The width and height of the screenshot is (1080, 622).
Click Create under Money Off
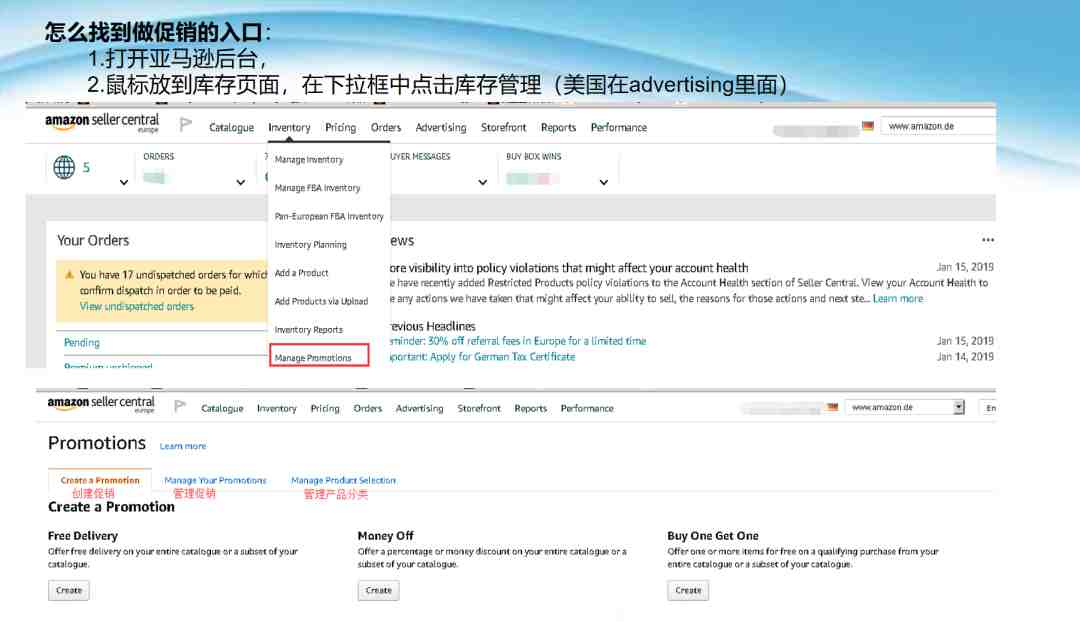coord(378,590)
